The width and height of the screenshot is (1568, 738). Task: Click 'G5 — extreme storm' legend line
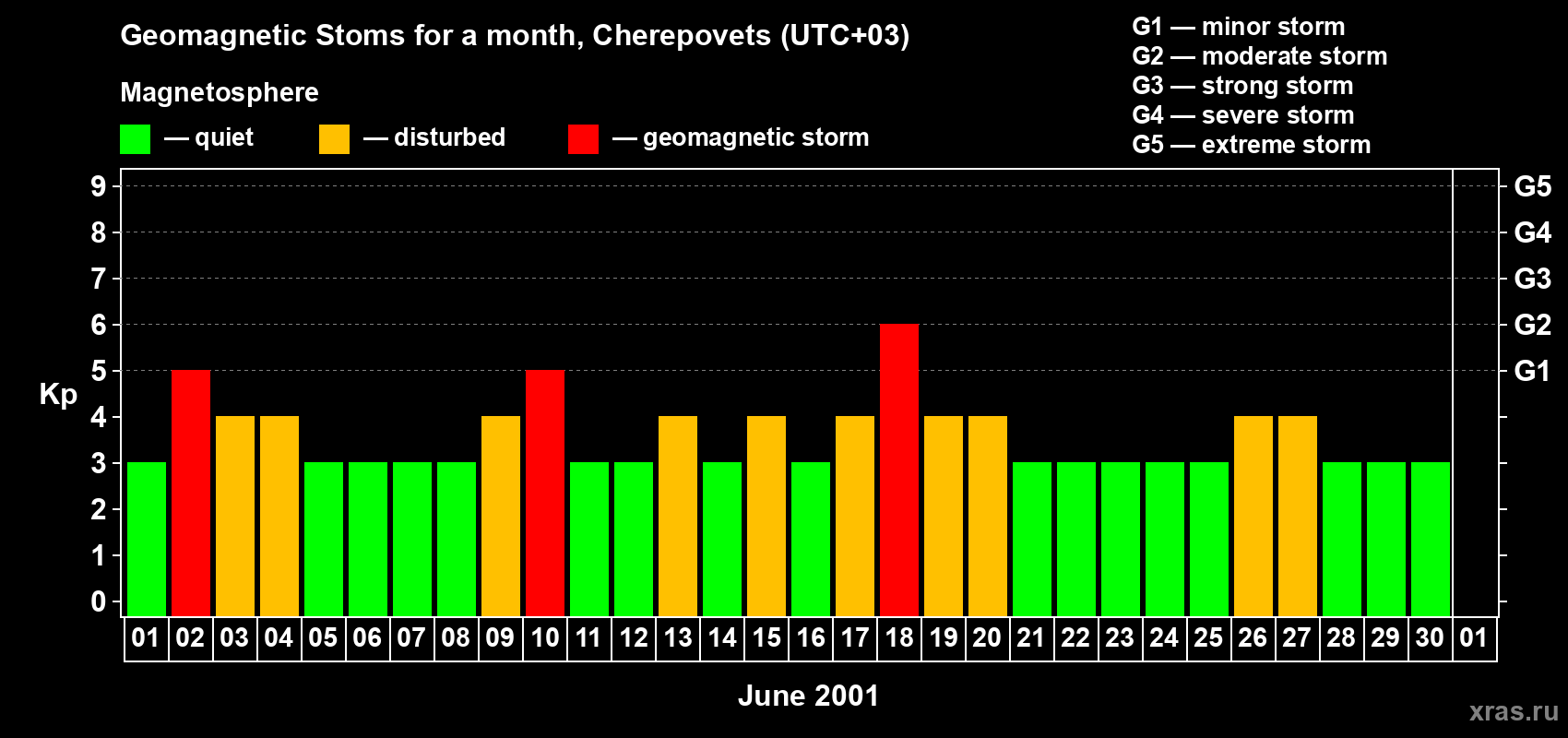pyautogui.click(x=1252, y=145)
